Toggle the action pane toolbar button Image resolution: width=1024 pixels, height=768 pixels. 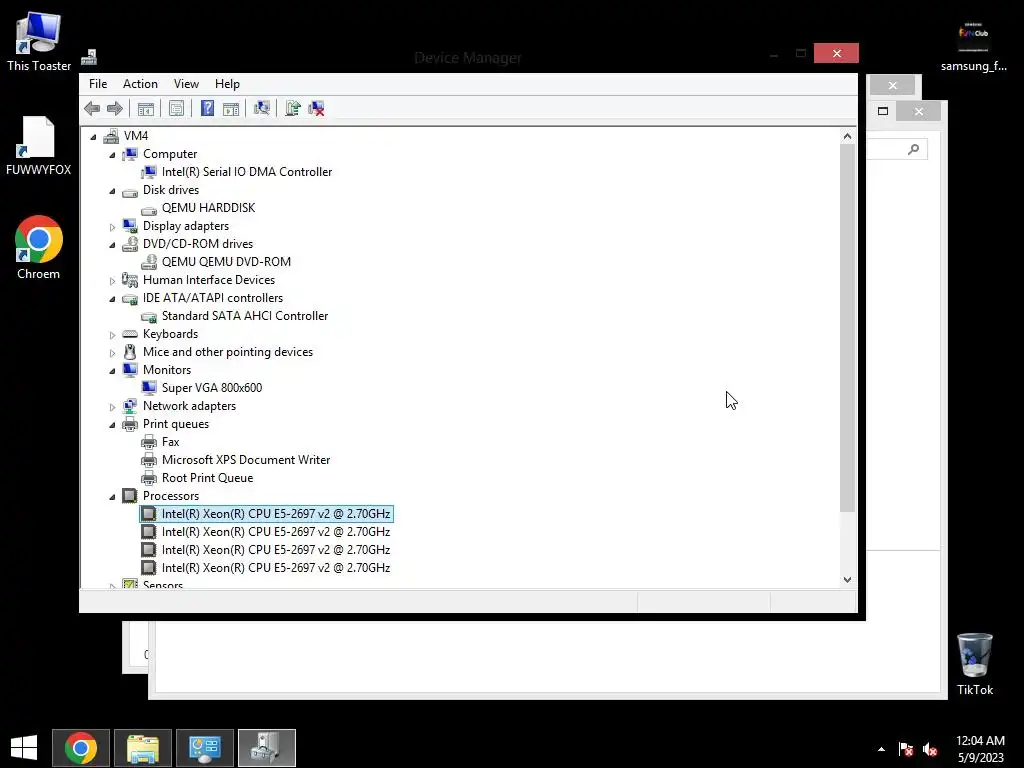(x=231, y=108)
